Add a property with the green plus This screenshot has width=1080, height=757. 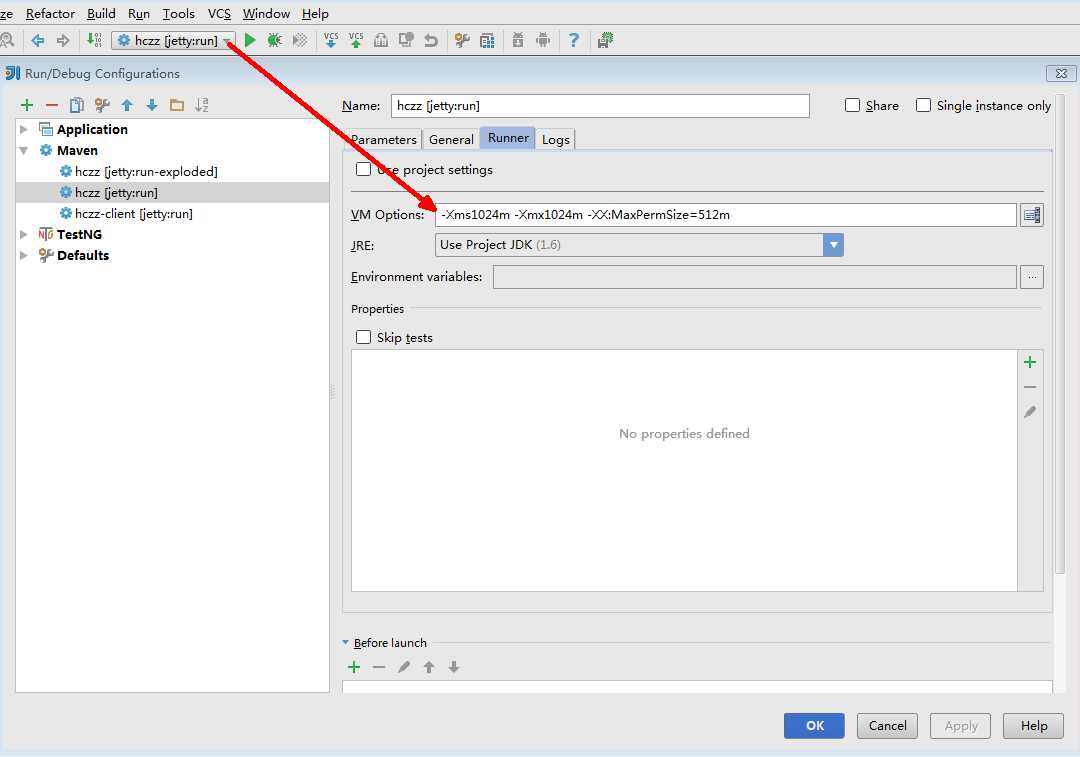(1030, 362)
